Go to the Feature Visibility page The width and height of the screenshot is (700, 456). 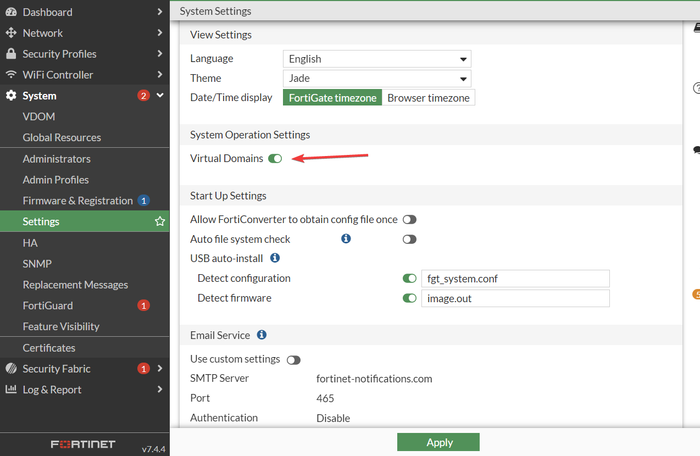click(x=61, y=327)
